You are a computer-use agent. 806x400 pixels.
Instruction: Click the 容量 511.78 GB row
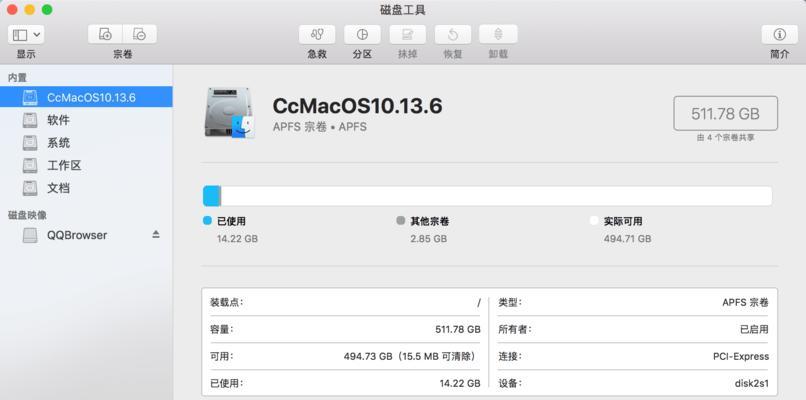tap(345, 329)
